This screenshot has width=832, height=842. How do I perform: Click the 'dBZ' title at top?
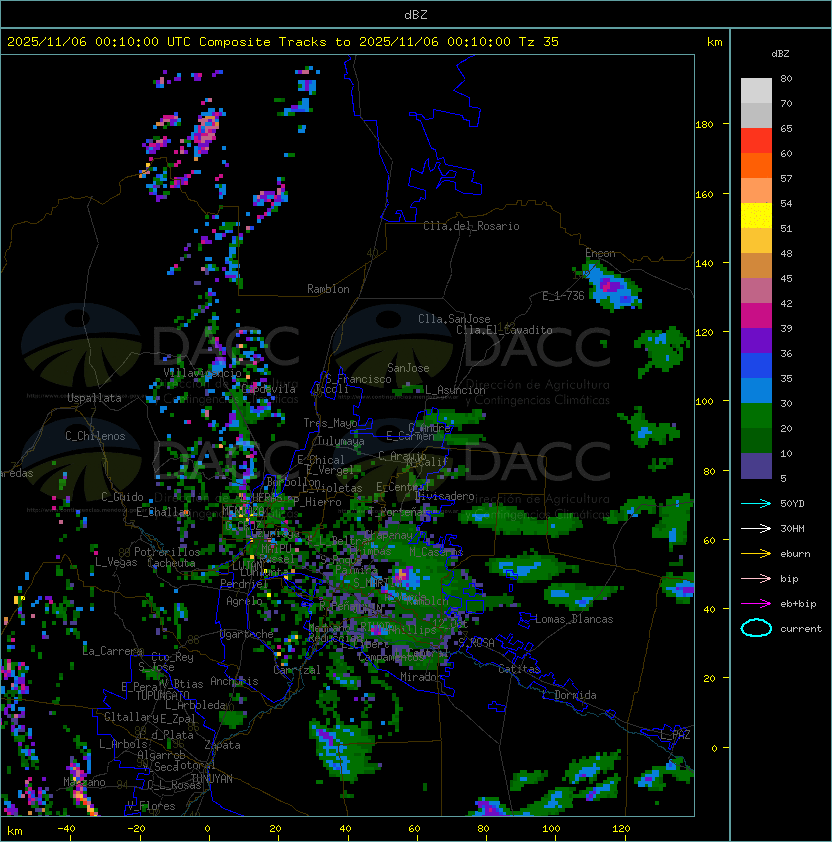coord(416,14)
